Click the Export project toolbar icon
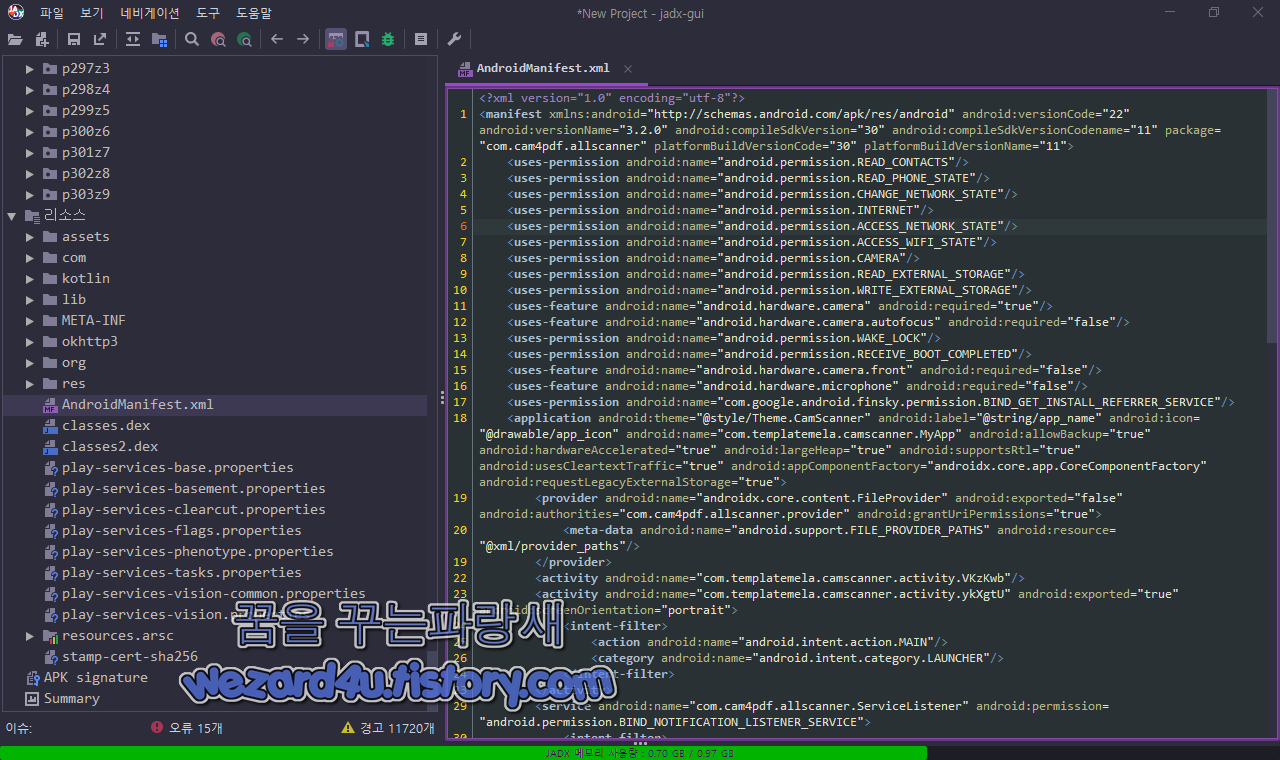Image resolution: width=1280 pixels, height=760 pixels. coord(100,39)
